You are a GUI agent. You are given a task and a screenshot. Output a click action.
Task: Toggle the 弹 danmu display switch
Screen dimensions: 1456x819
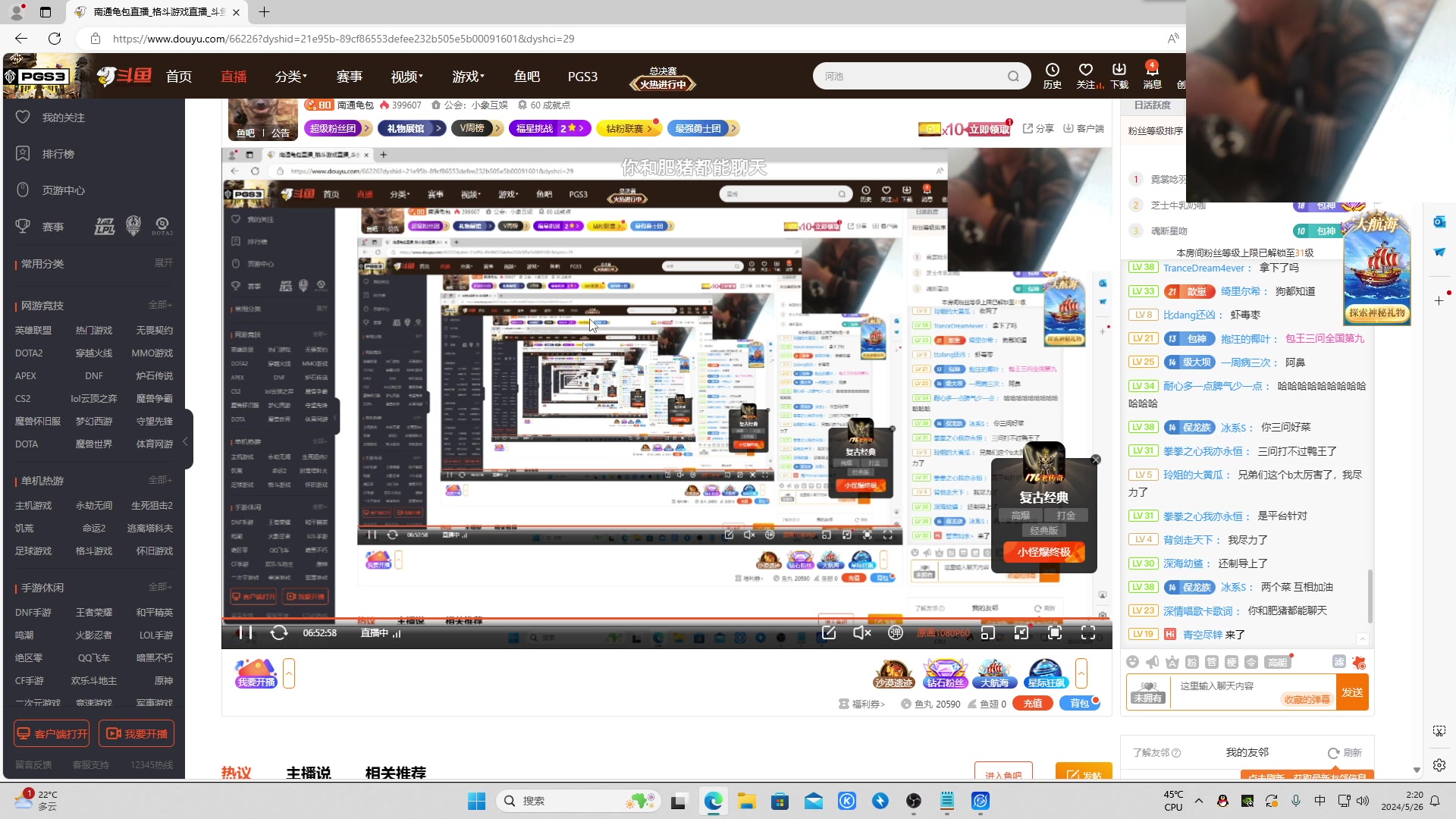(896, 634)
